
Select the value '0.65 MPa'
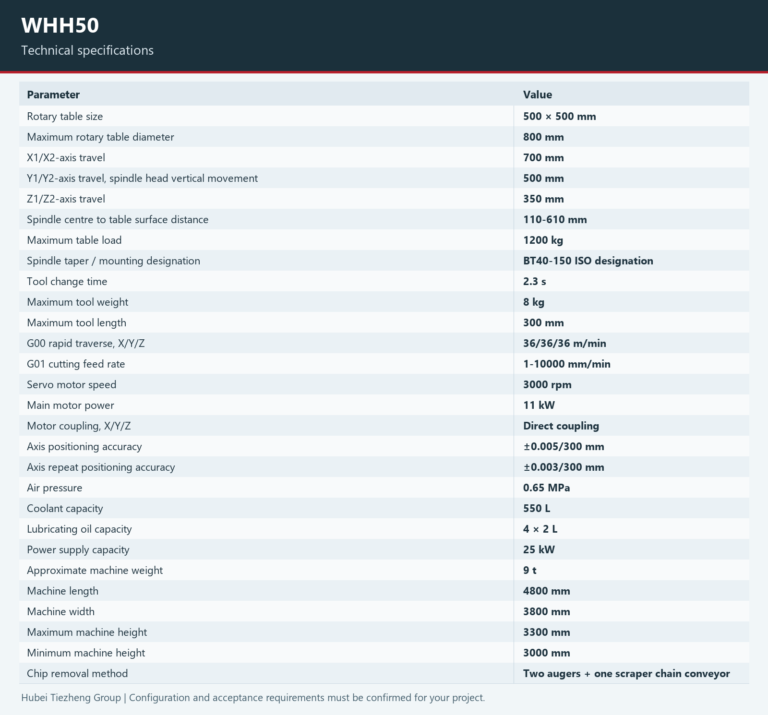click(546, 488)
